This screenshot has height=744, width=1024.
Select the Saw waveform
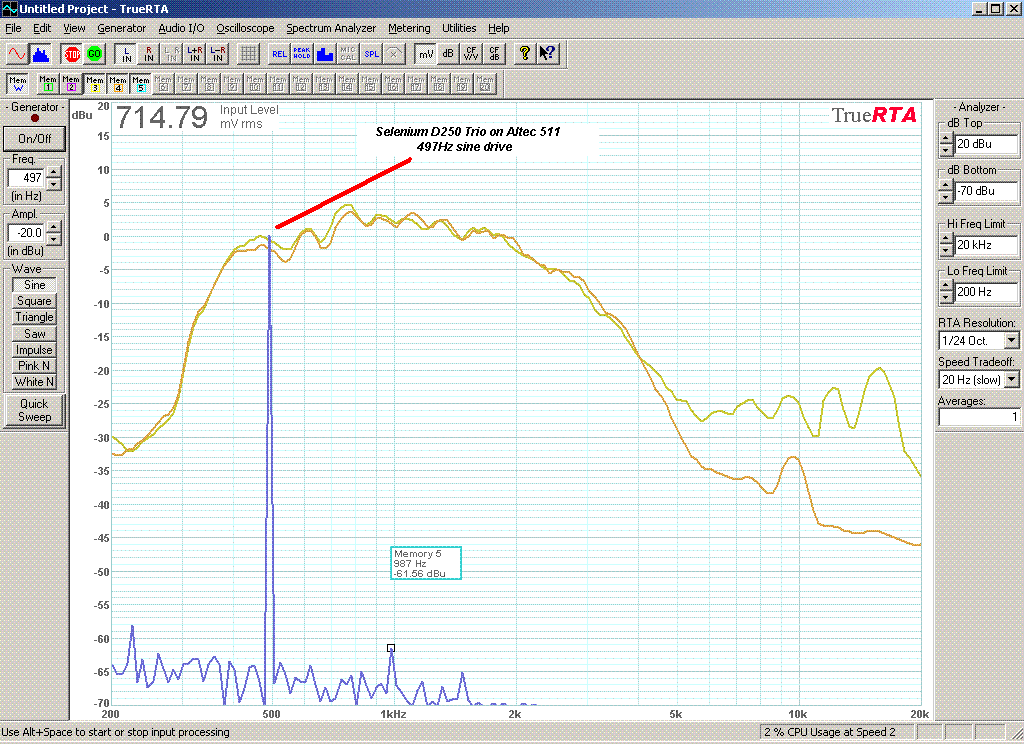pos(35,334)
